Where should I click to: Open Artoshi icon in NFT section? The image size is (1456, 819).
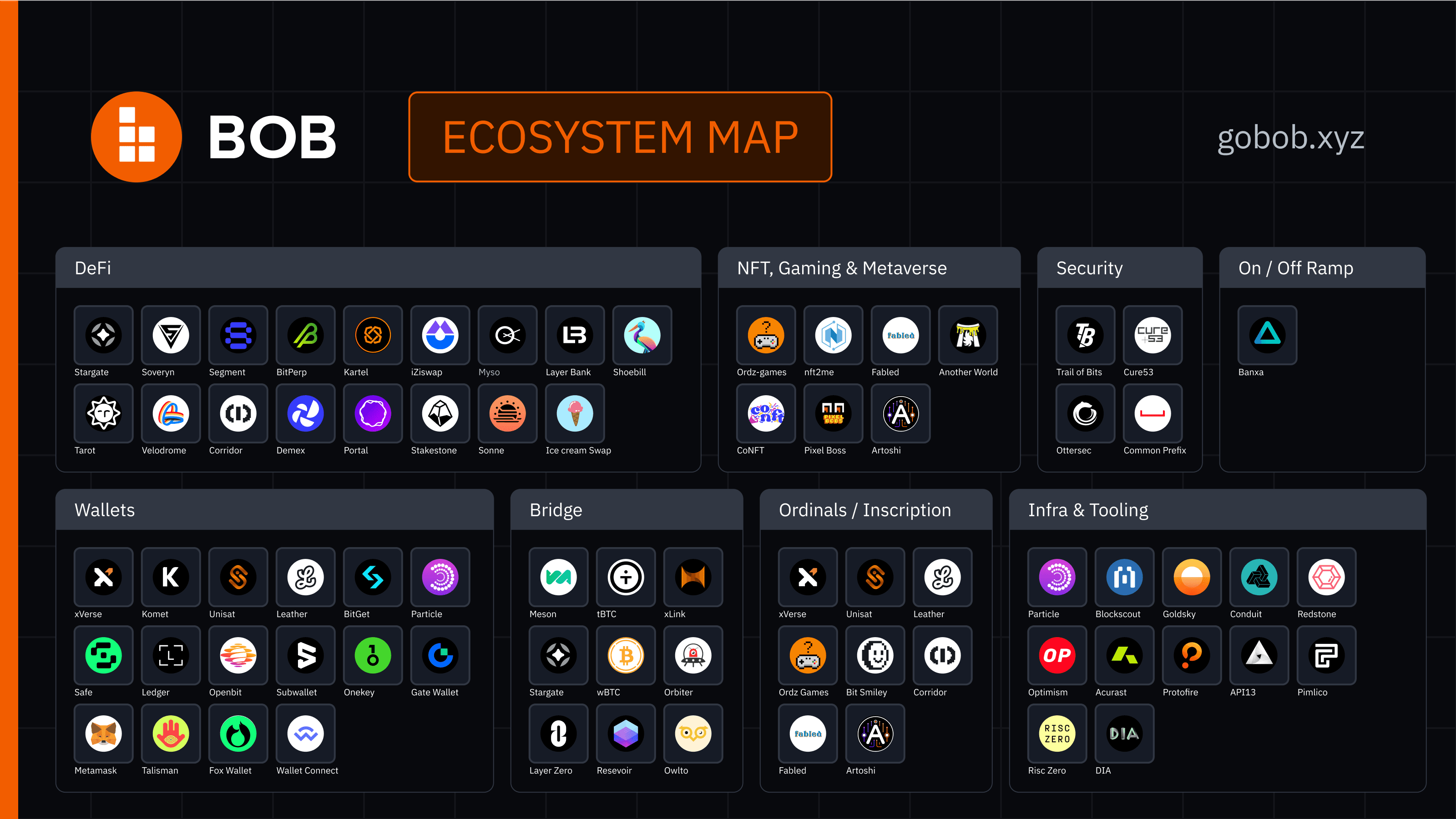click(x=900, y=413)
